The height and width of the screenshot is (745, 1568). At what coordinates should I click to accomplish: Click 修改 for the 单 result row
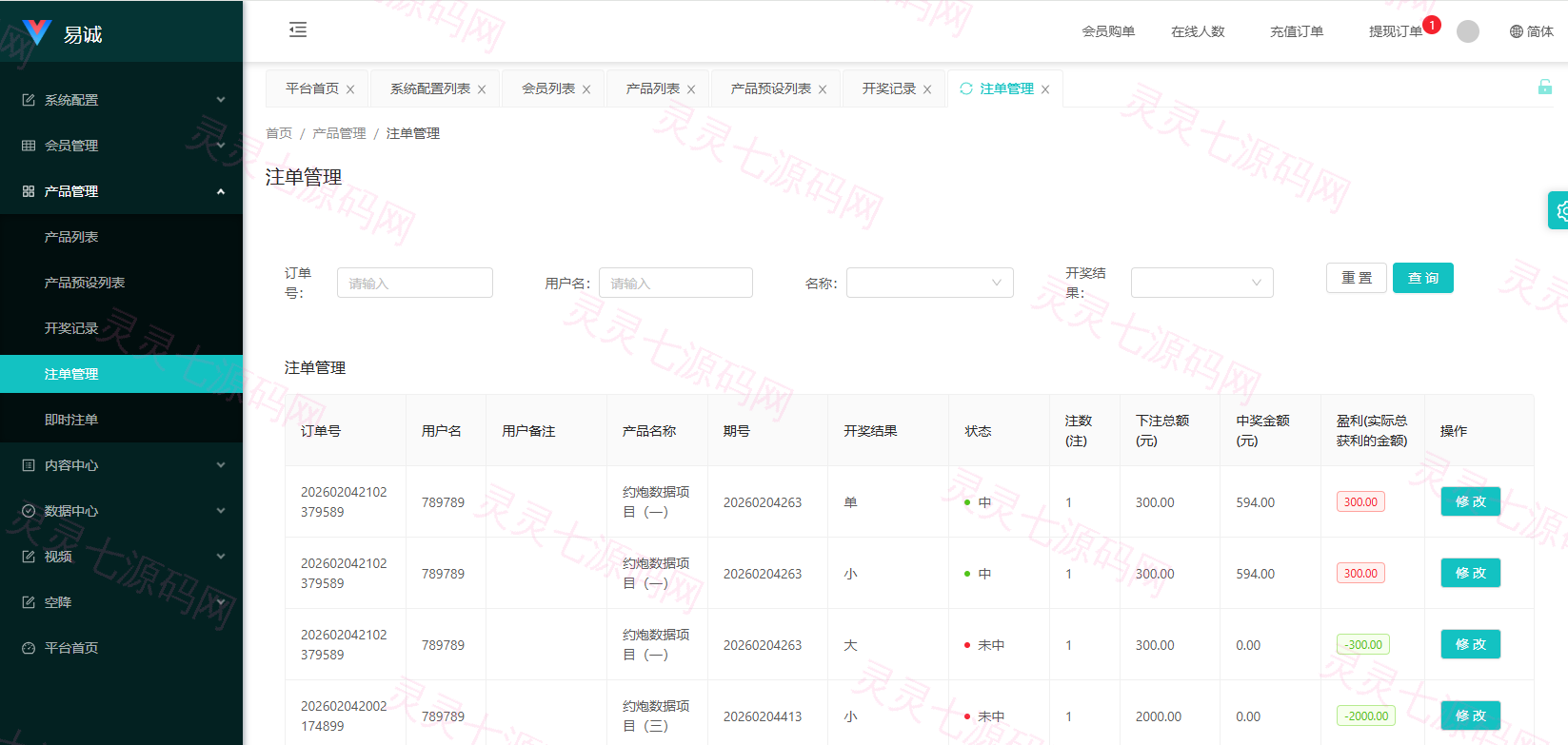tap(1471, 501)
